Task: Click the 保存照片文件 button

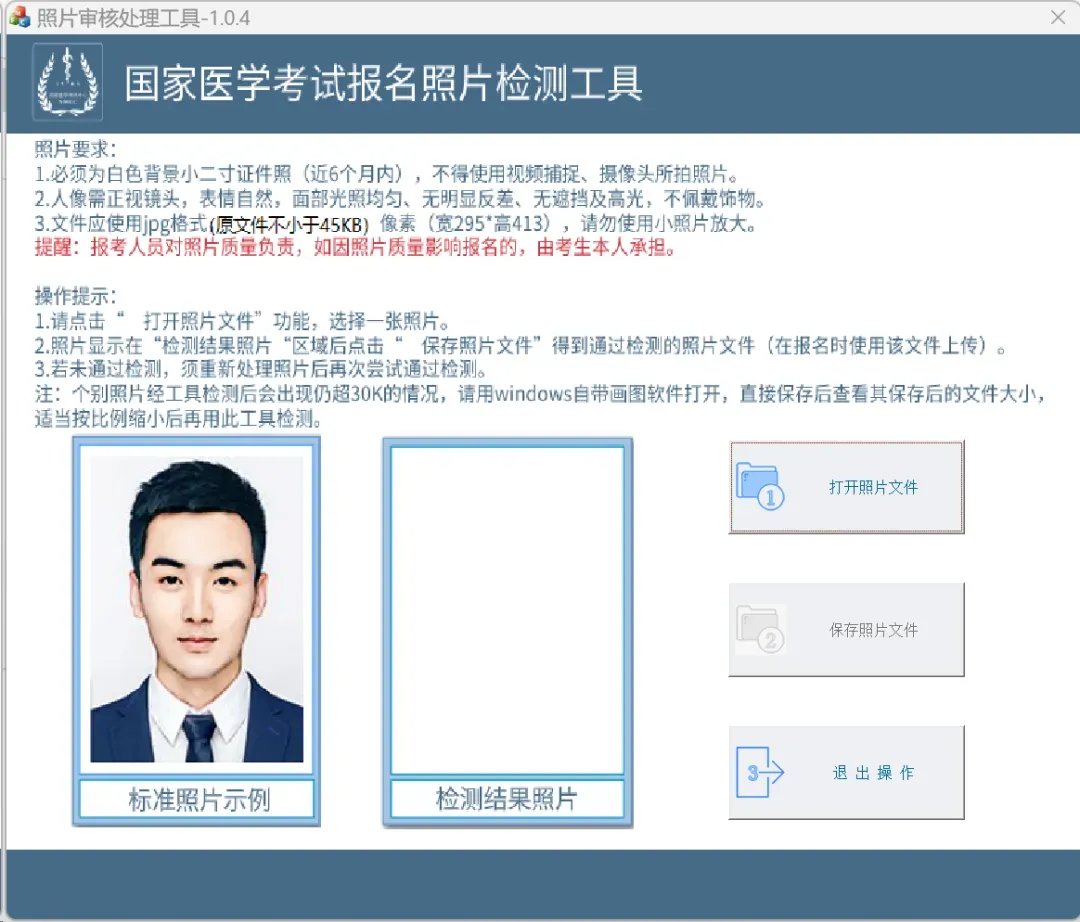Action: [847, 629]
